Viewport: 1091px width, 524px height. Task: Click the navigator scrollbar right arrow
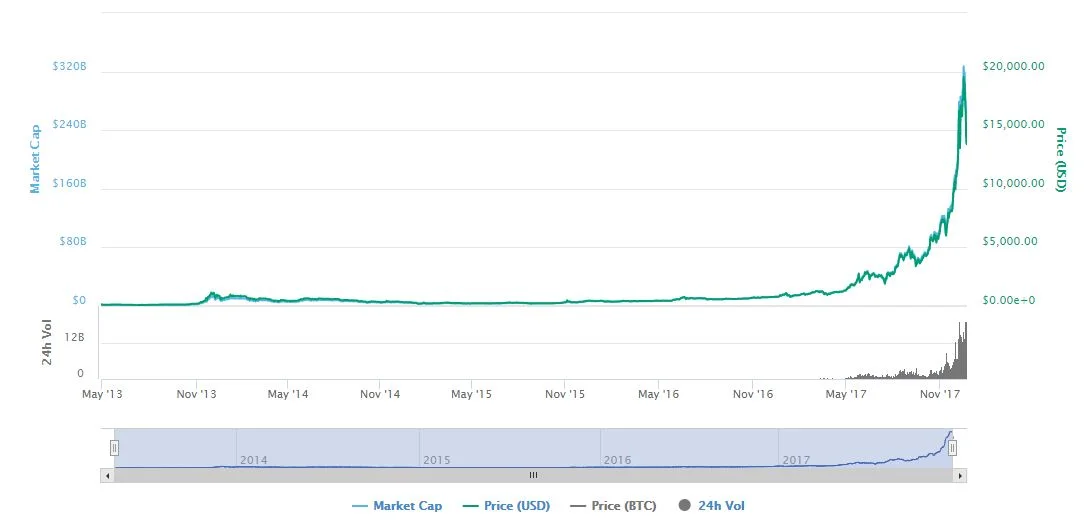click(x=960, y=476)
